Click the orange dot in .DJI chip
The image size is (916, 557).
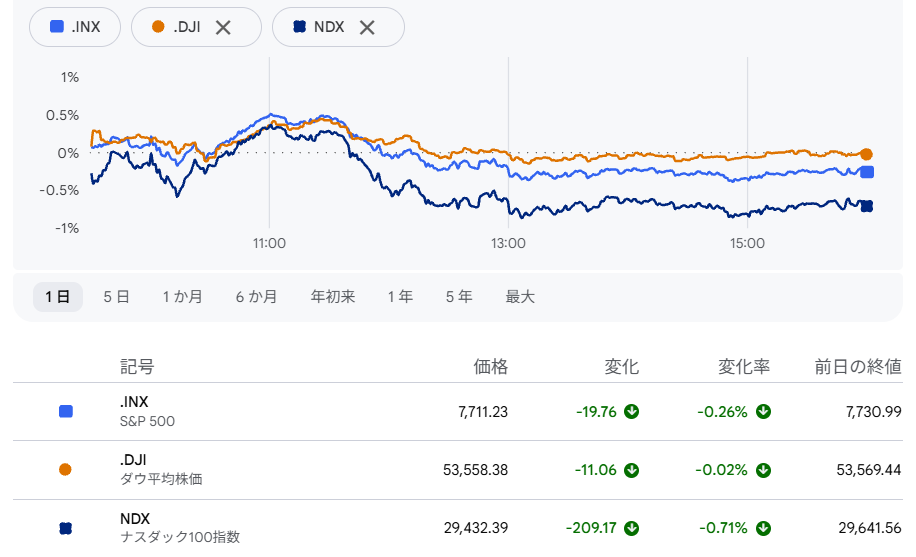coord(158,26)
